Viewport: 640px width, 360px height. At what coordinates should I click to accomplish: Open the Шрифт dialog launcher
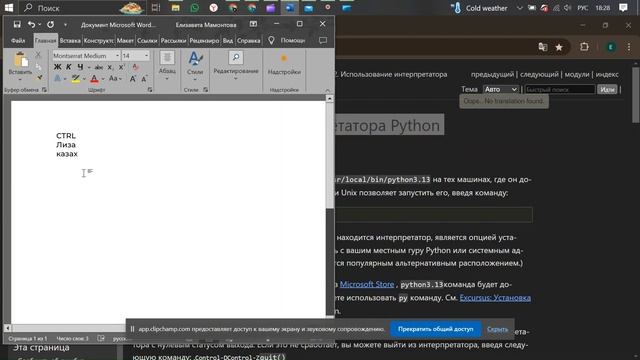tap(150, 90)
